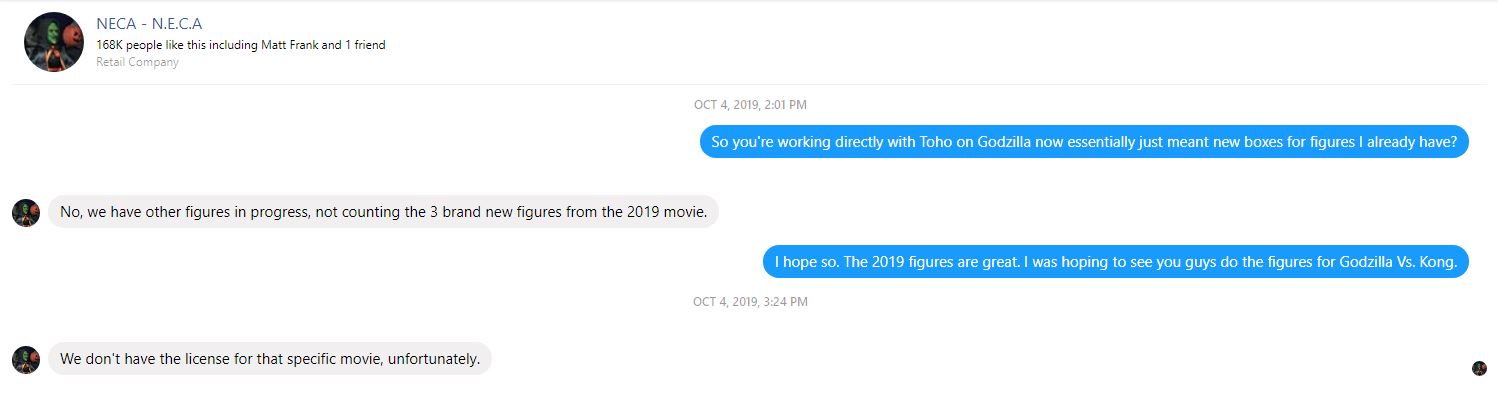Click the tiny seen-receipt avatar at bottom right

pos(1479,368)
